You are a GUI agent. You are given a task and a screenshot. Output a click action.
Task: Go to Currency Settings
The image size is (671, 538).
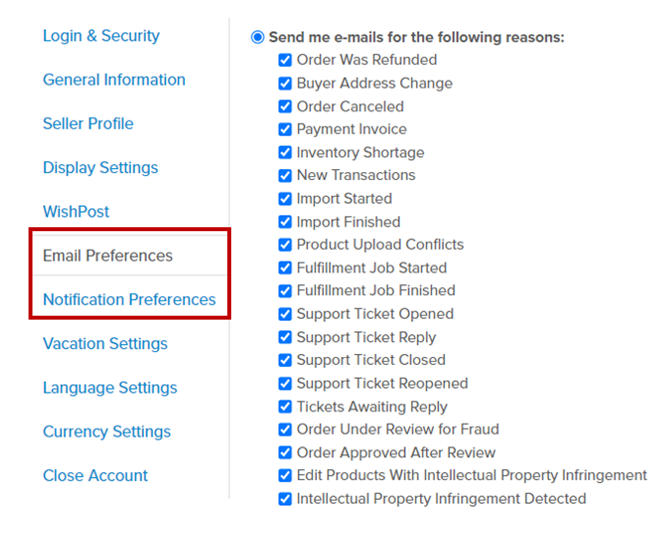(x=106, y=432)
